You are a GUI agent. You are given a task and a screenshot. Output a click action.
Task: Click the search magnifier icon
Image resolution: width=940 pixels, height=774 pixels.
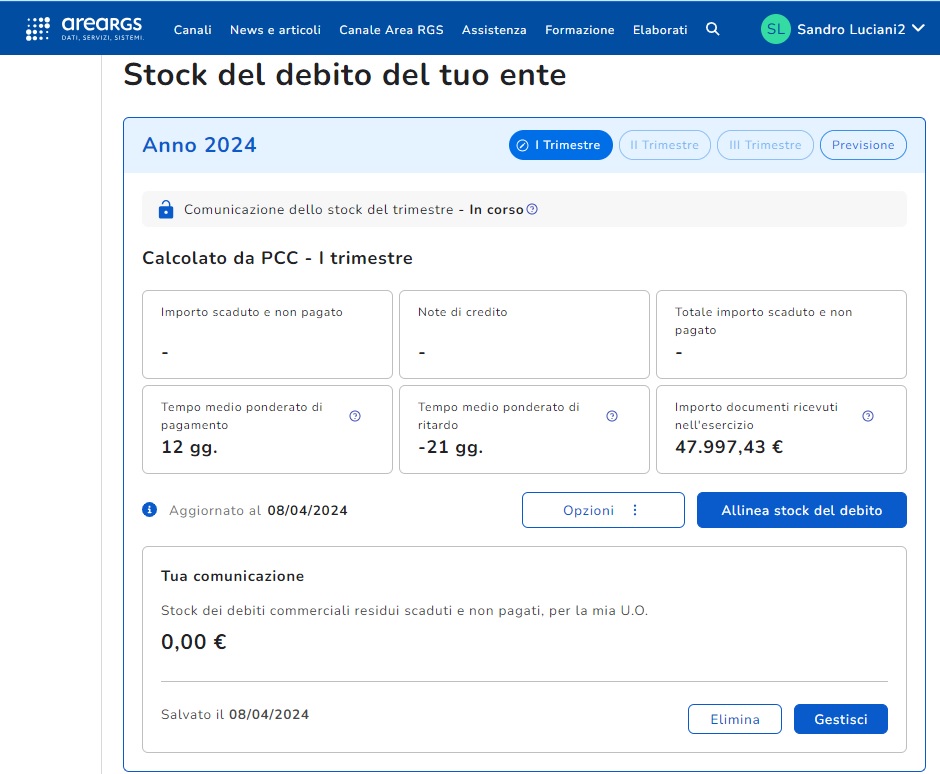(712, 29)
